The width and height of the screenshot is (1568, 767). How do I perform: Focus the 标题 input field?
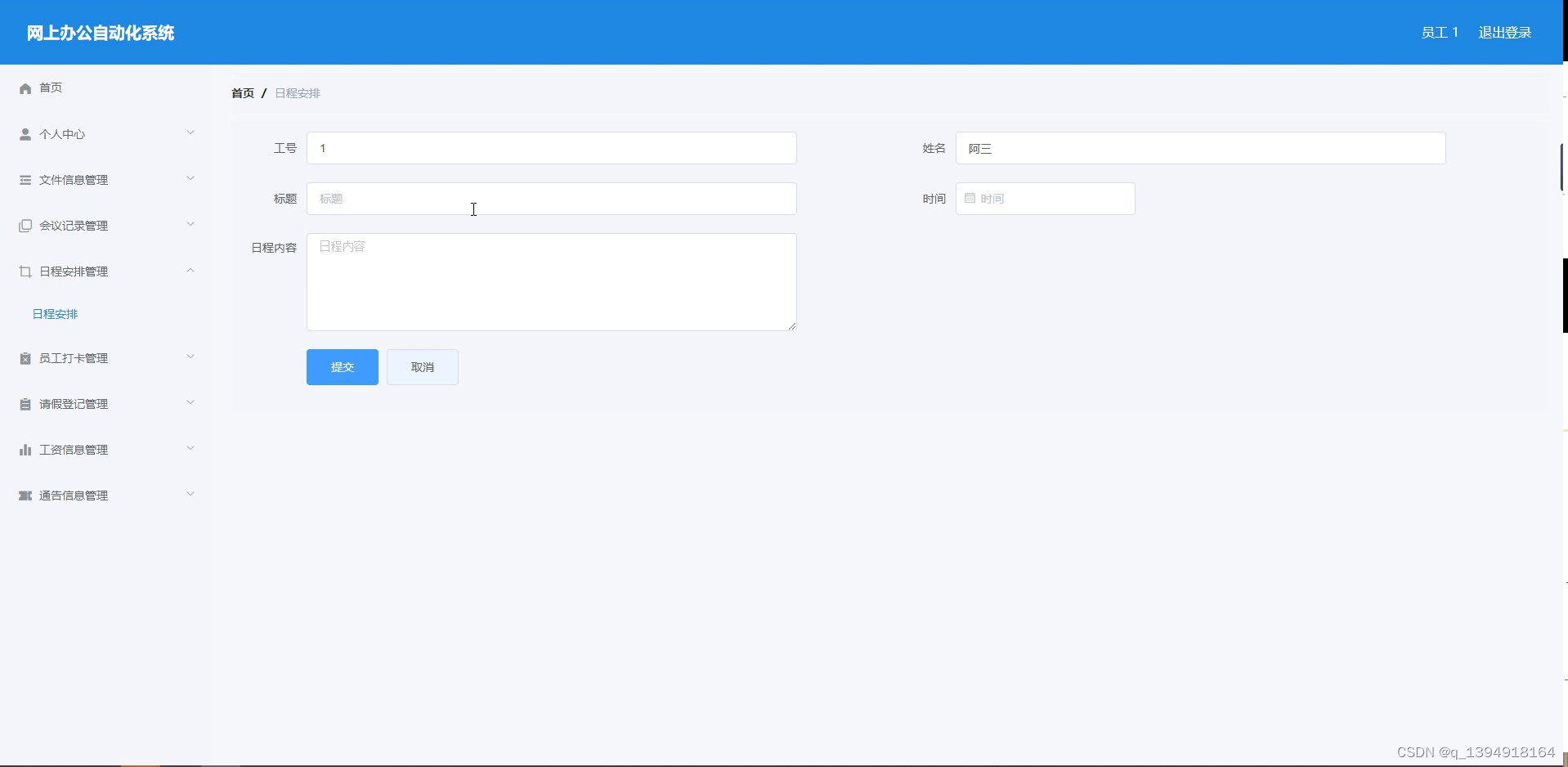[x=552, y=199]
